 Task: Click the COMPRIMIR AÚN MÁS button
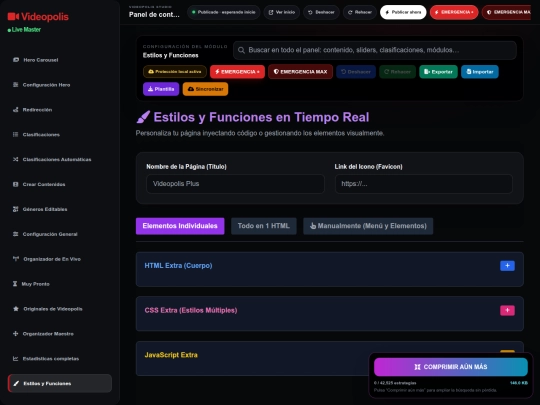451,367
